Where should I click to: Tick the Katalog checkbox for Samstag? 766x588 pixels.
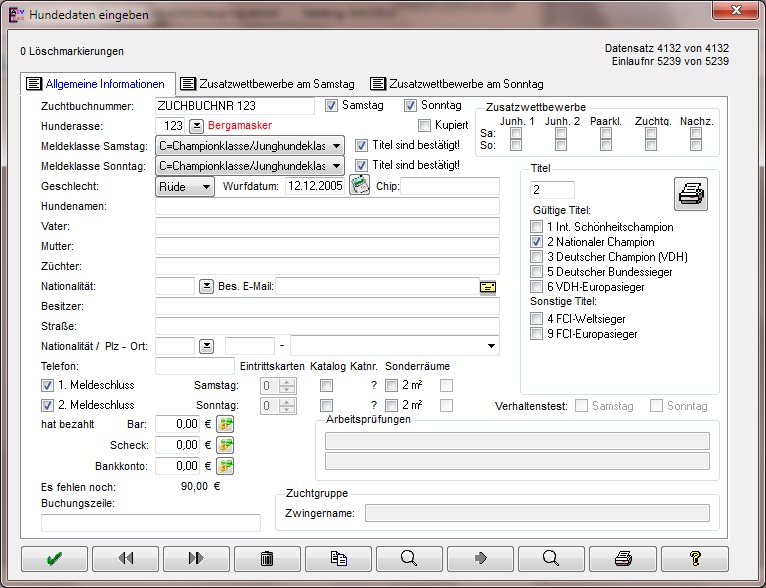(x=326, y=386)
